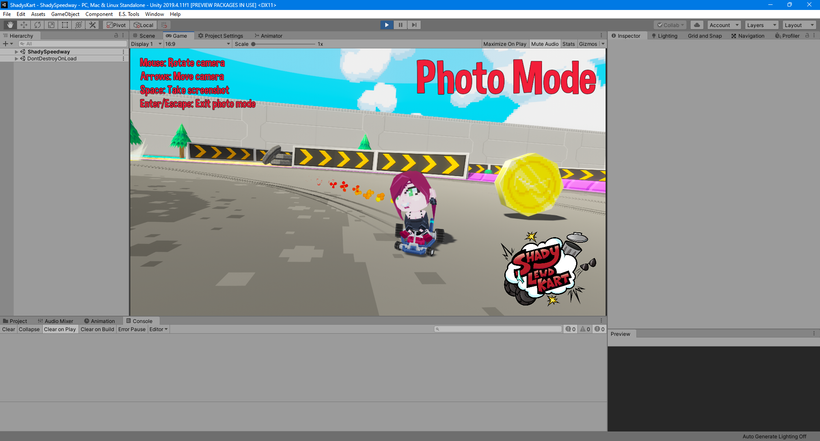This screenshot has height=441, width=820.
Task: Toggle Local handle rotation
Action: coord(143,25)
